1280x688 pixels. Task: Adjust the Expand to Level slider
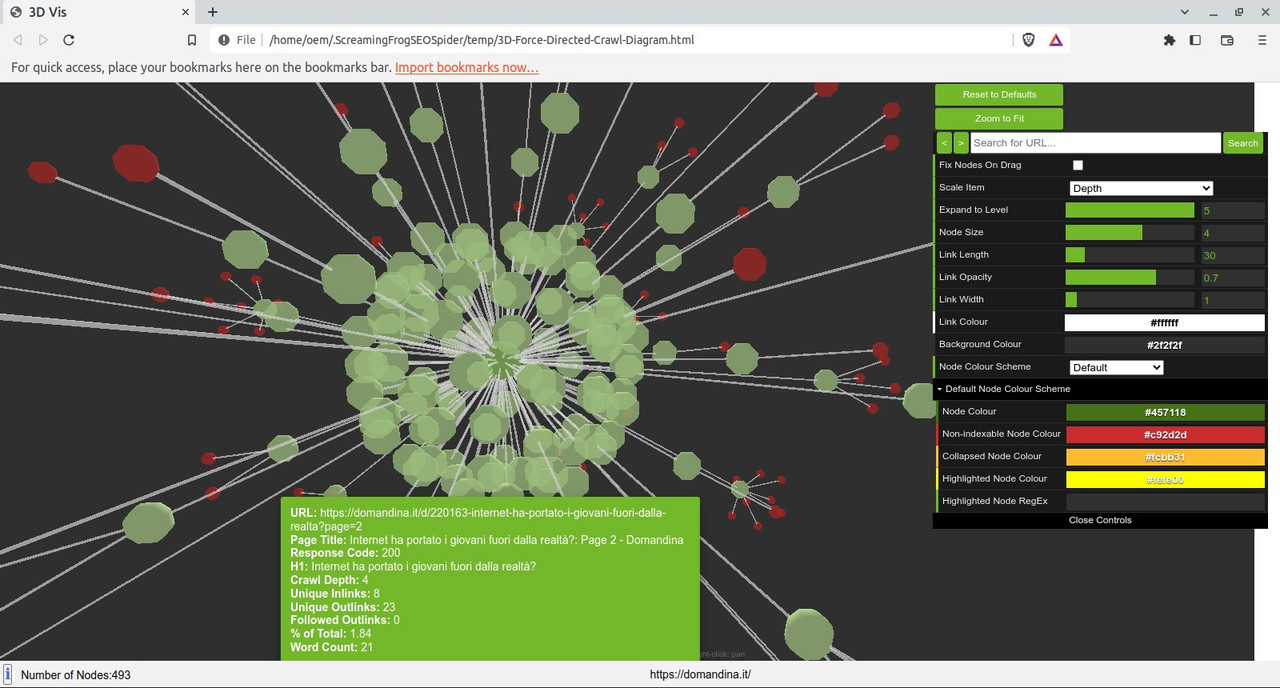point(1130,210)
